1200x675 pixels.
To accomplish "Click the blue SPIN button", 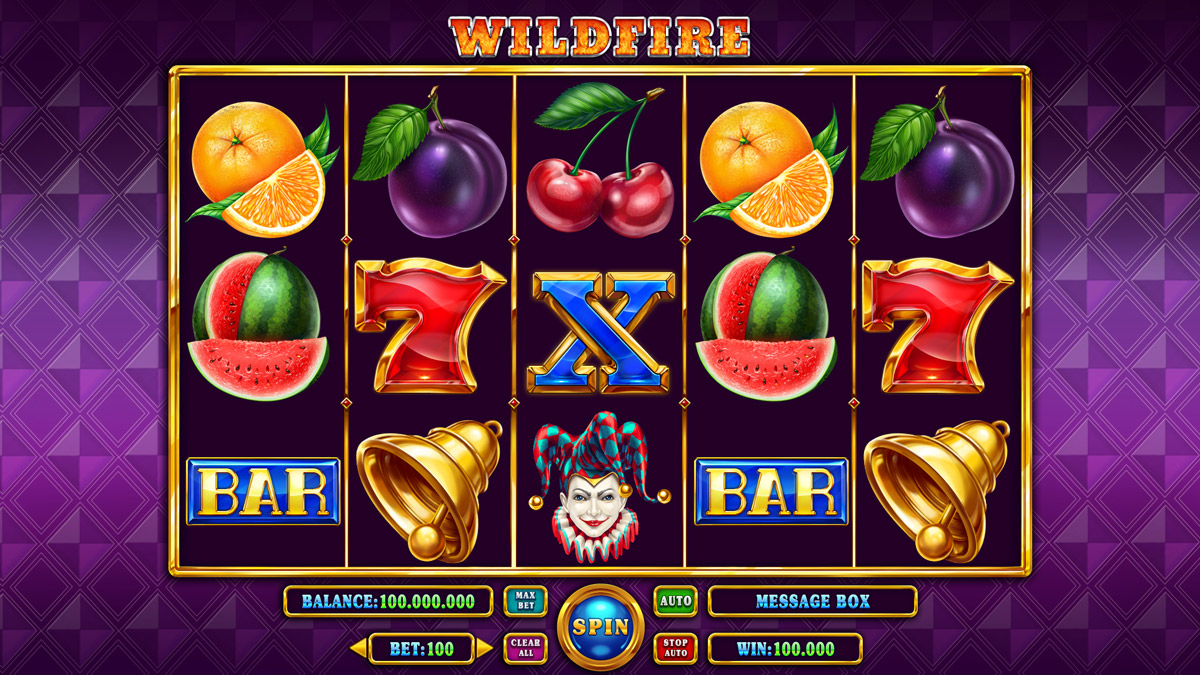I will [x=600, y=627].
